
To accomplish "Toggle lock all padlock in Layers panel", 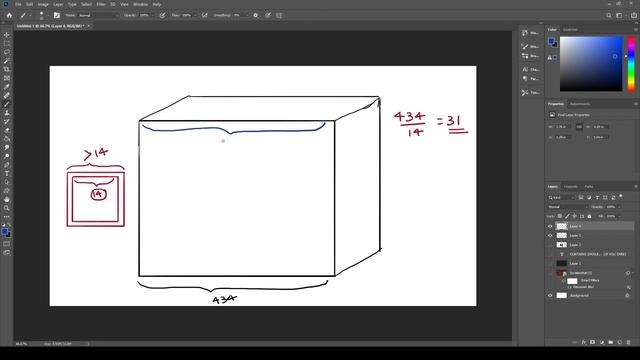I will 589,216.
